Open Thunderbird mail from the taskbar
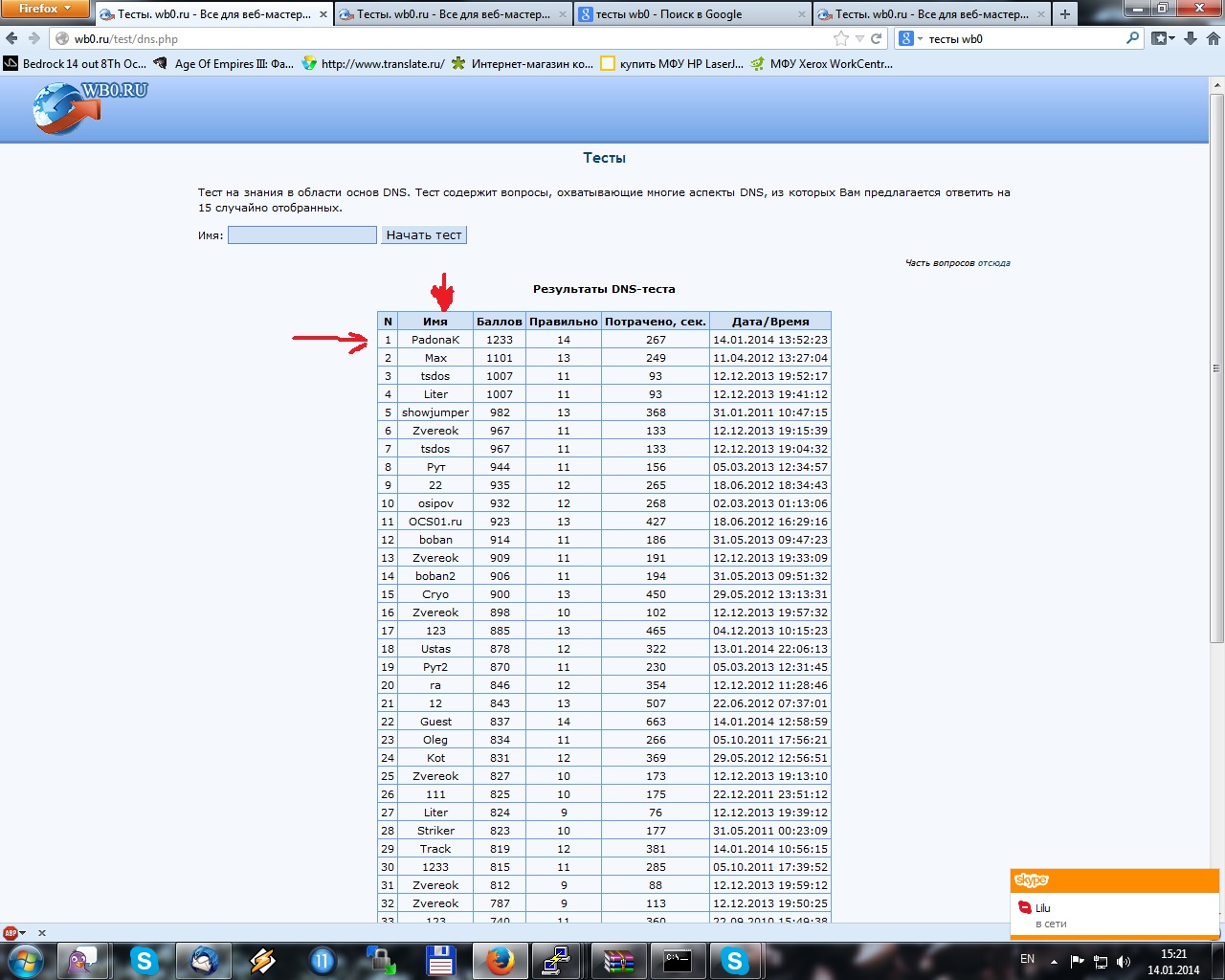Viewport: 1225px width, 980px height. tap(204, 960)
